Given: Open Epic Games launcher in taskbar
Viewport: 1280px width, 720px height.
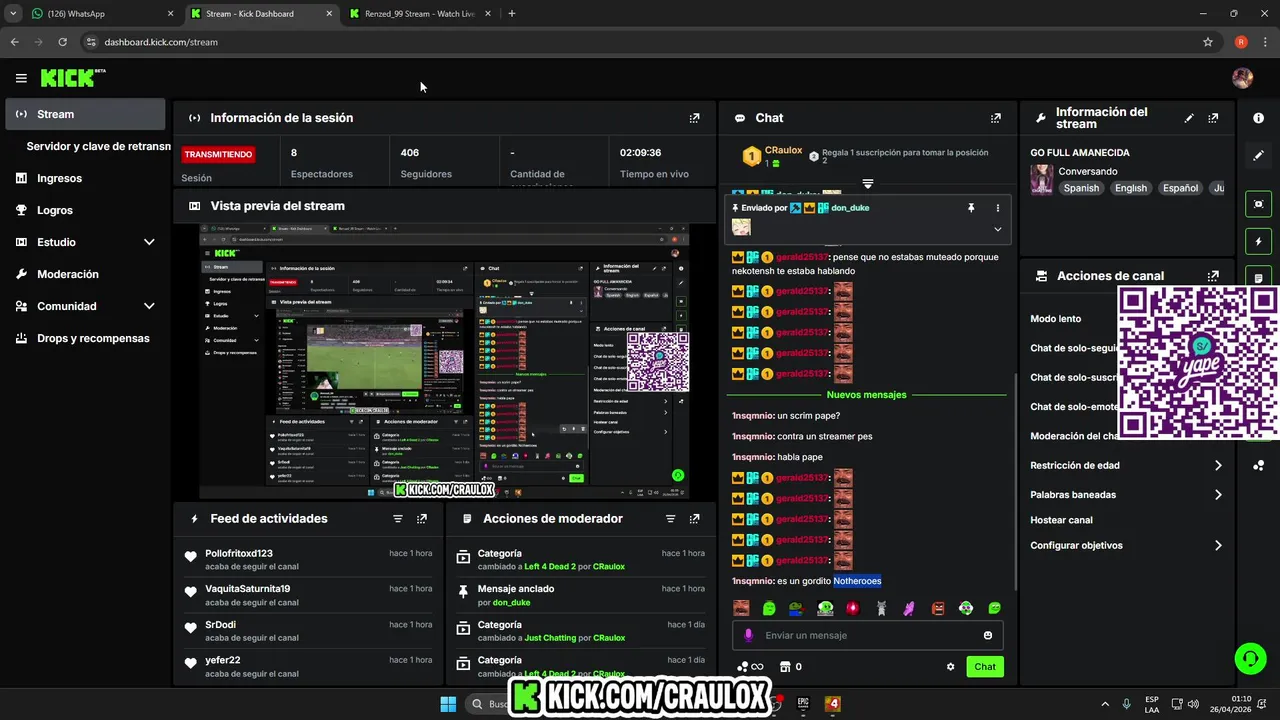Looking at the screenshot, I should pos(803,704).
